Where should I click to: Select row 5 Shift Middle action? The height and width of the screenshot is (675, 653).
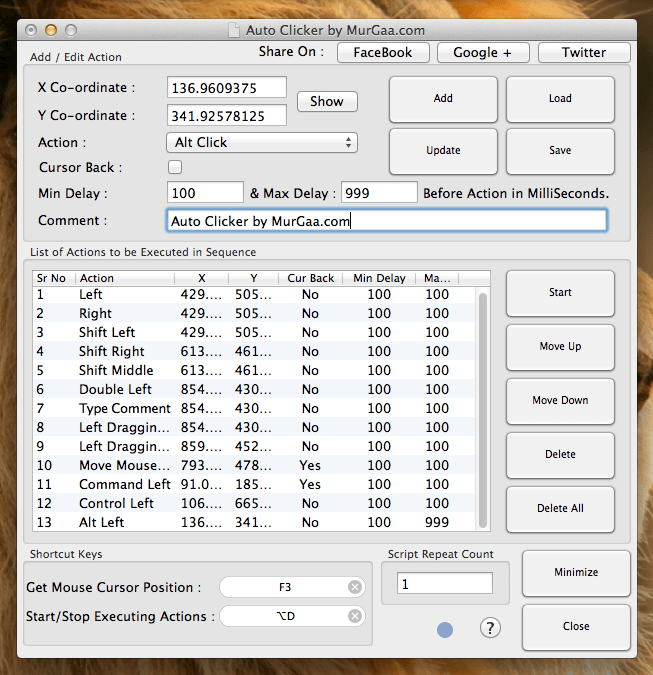click(x=254, y=370)
